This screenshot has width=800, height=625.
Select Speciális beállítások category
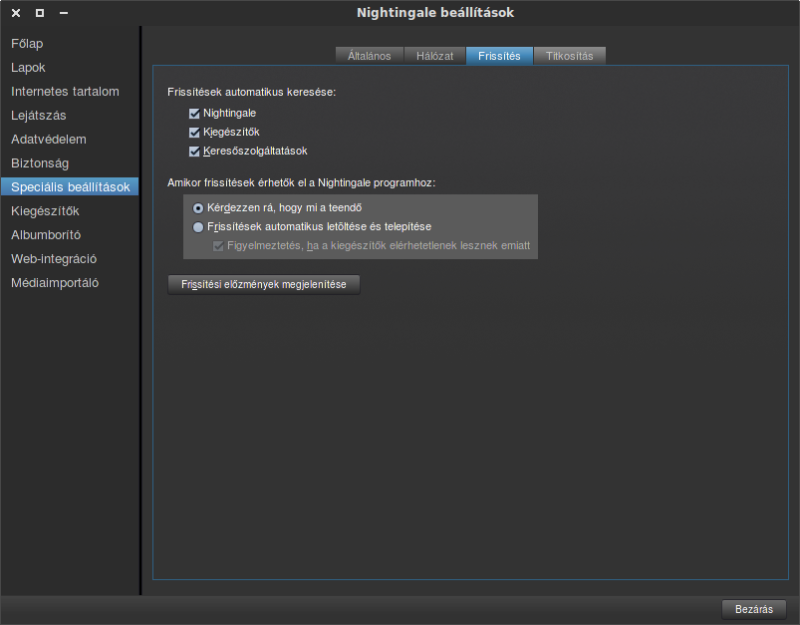tap(70, 187)
